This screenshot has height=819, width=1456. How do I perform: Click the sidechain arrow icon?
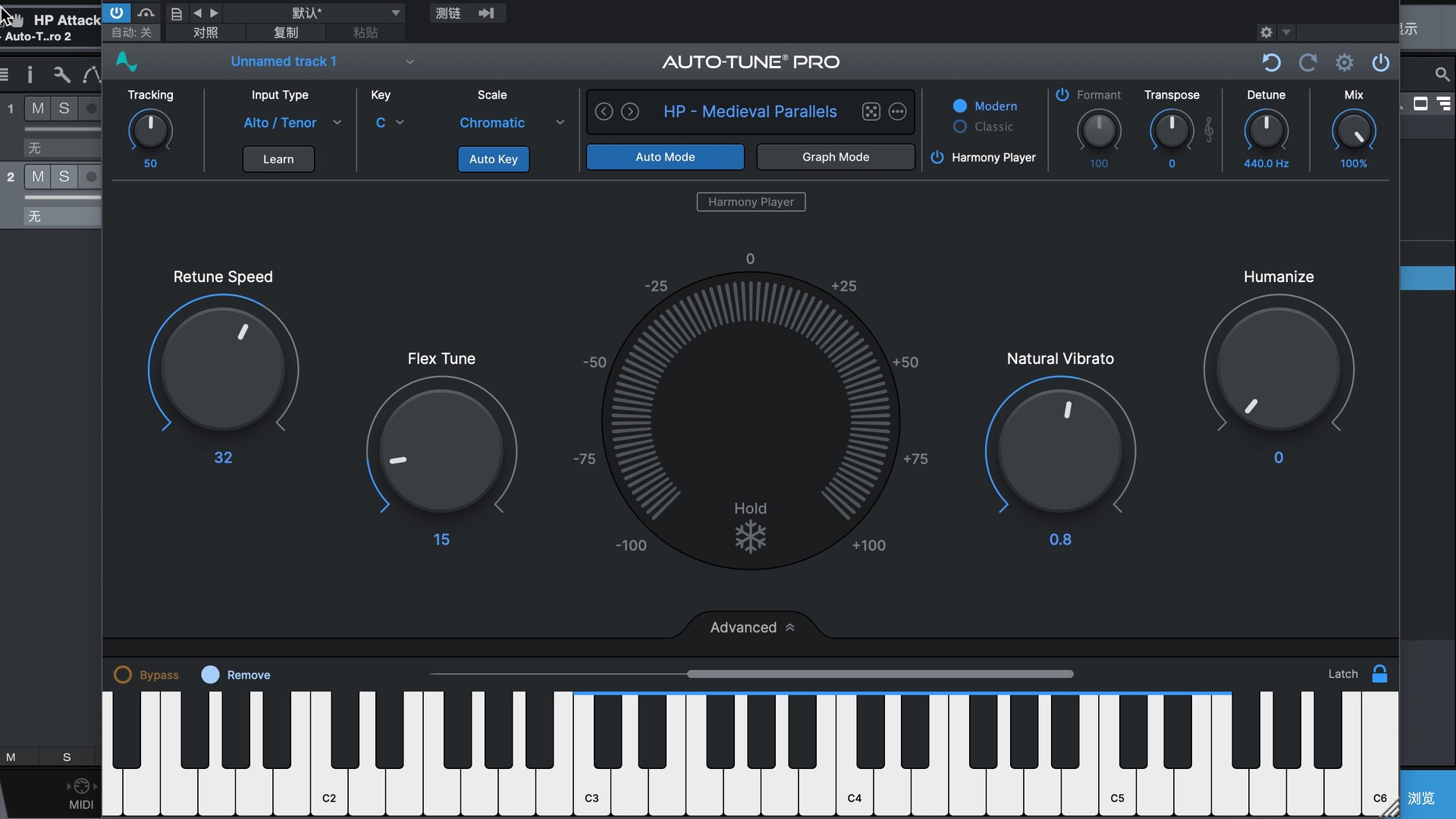point(487,13)
